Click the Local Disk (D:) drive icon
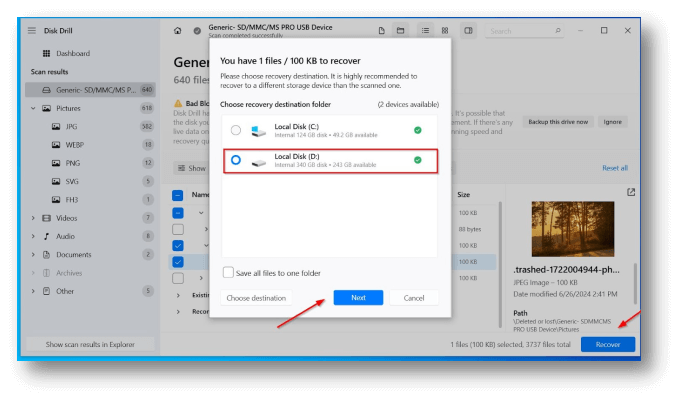This screenshot has height=400, width=680. 258,163
